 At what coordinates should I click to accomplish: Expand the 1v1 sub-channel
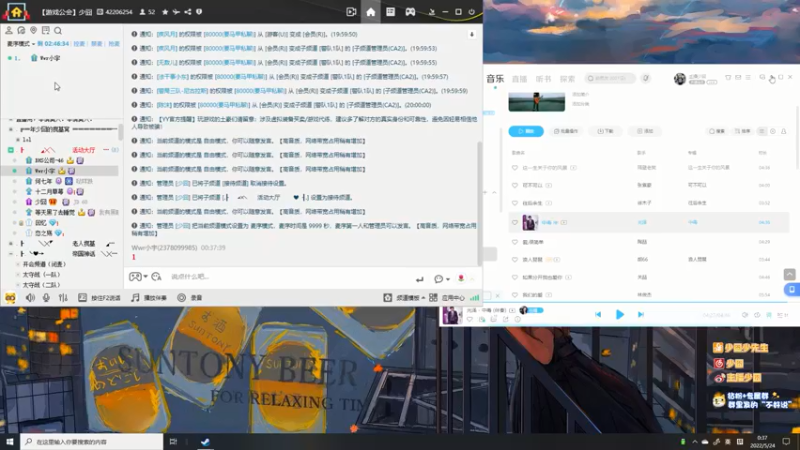point(18,139)
